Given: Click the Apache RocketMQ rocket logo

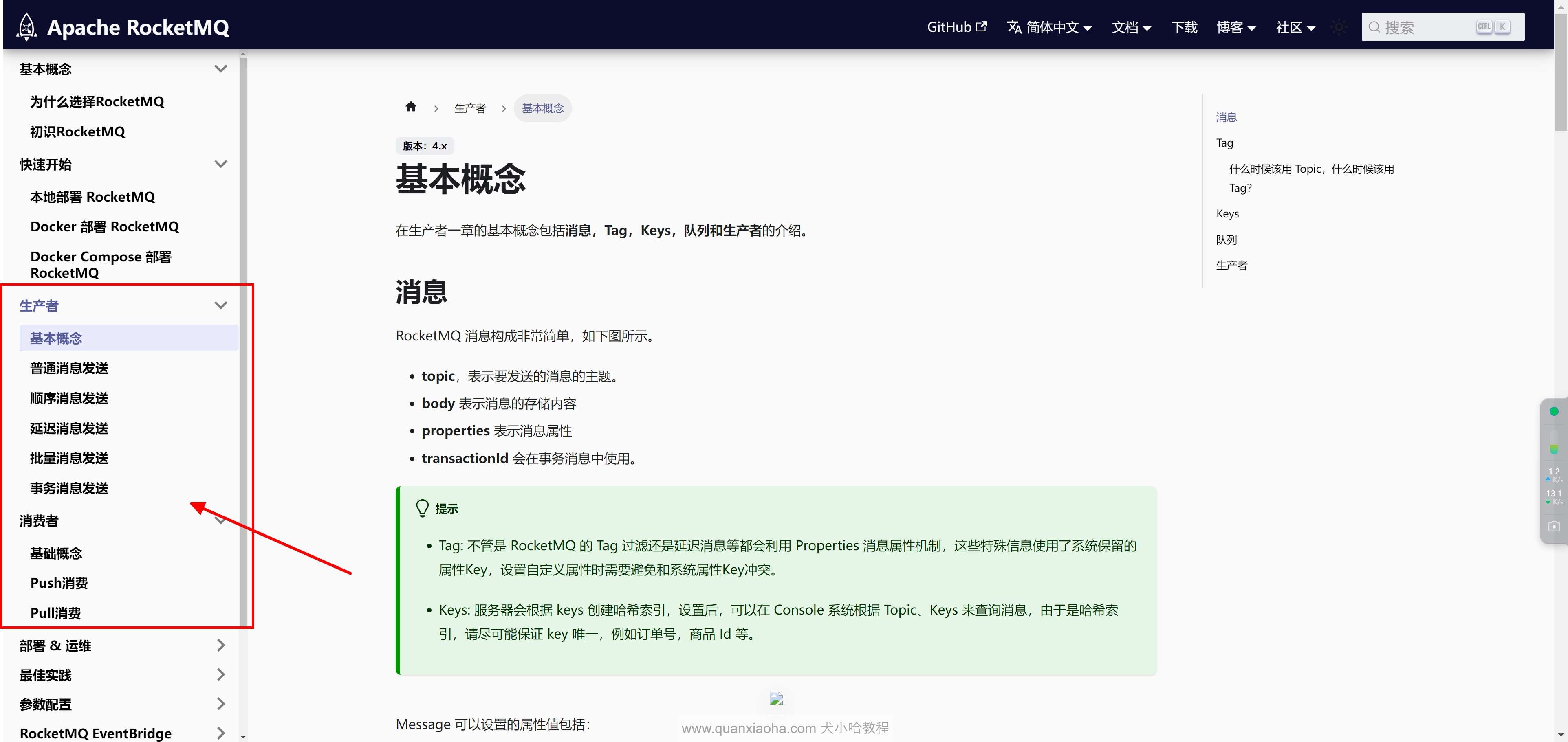Looking at the screenshot, I should (26, 27).
